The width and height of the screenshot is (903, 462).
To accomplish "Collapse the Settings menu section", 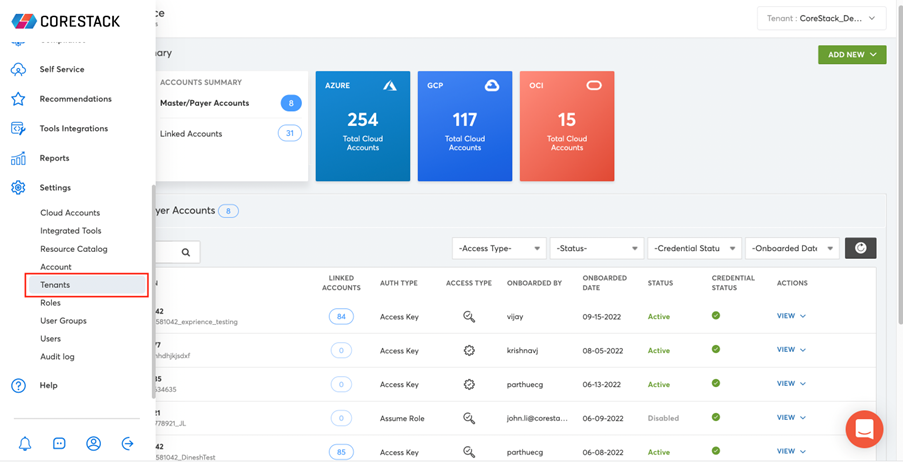I will (x=55, y=188).
